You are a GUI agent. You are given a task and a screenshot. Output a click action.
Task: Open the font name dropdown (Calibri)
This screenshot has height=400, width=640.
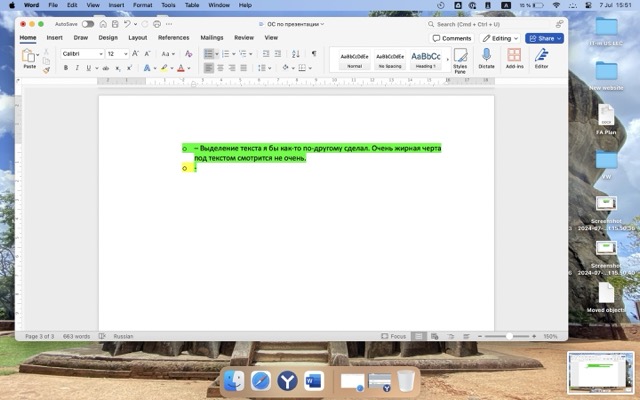(x=82, y=54)
